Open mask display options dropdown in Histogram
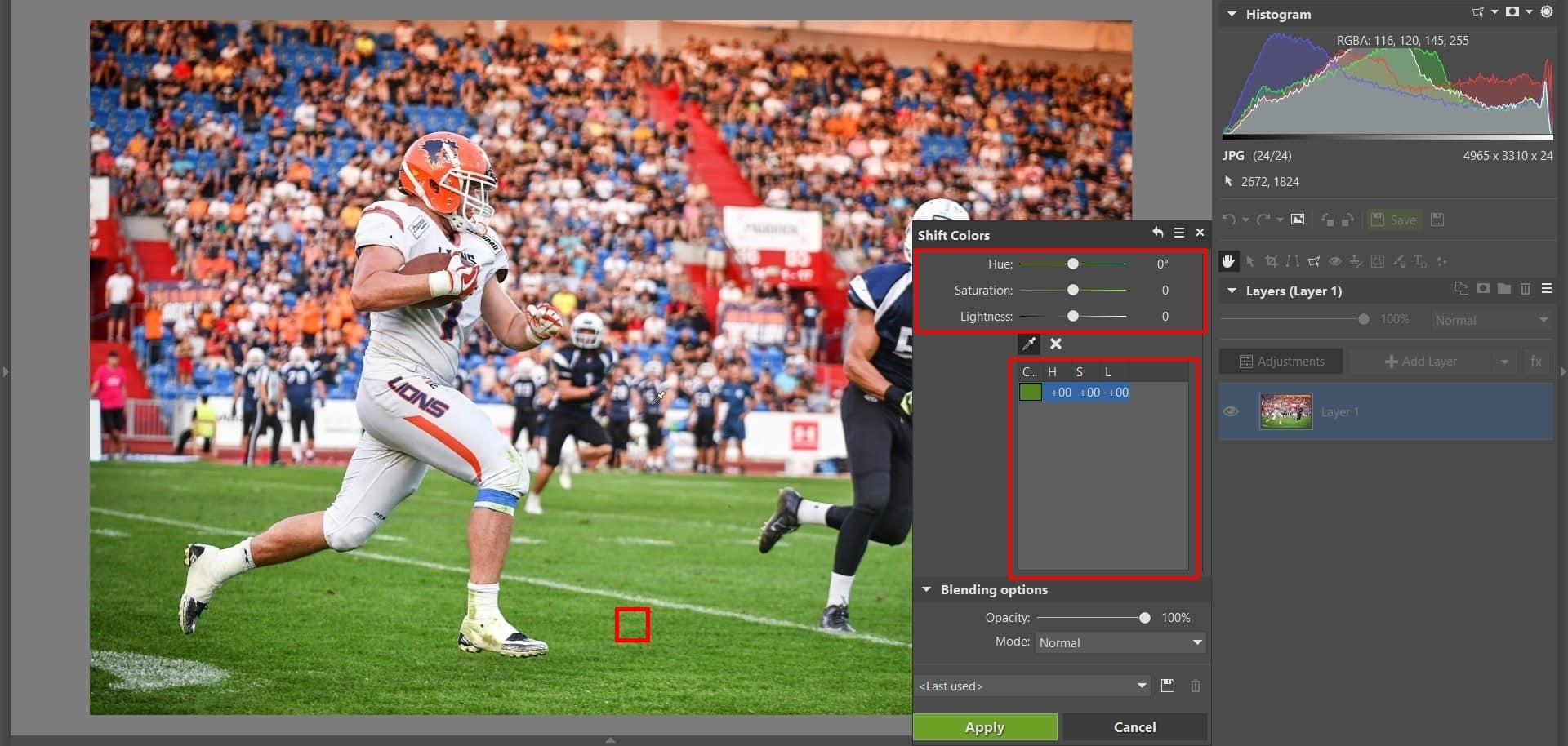1568x746 pixels. pos(1529,12)
